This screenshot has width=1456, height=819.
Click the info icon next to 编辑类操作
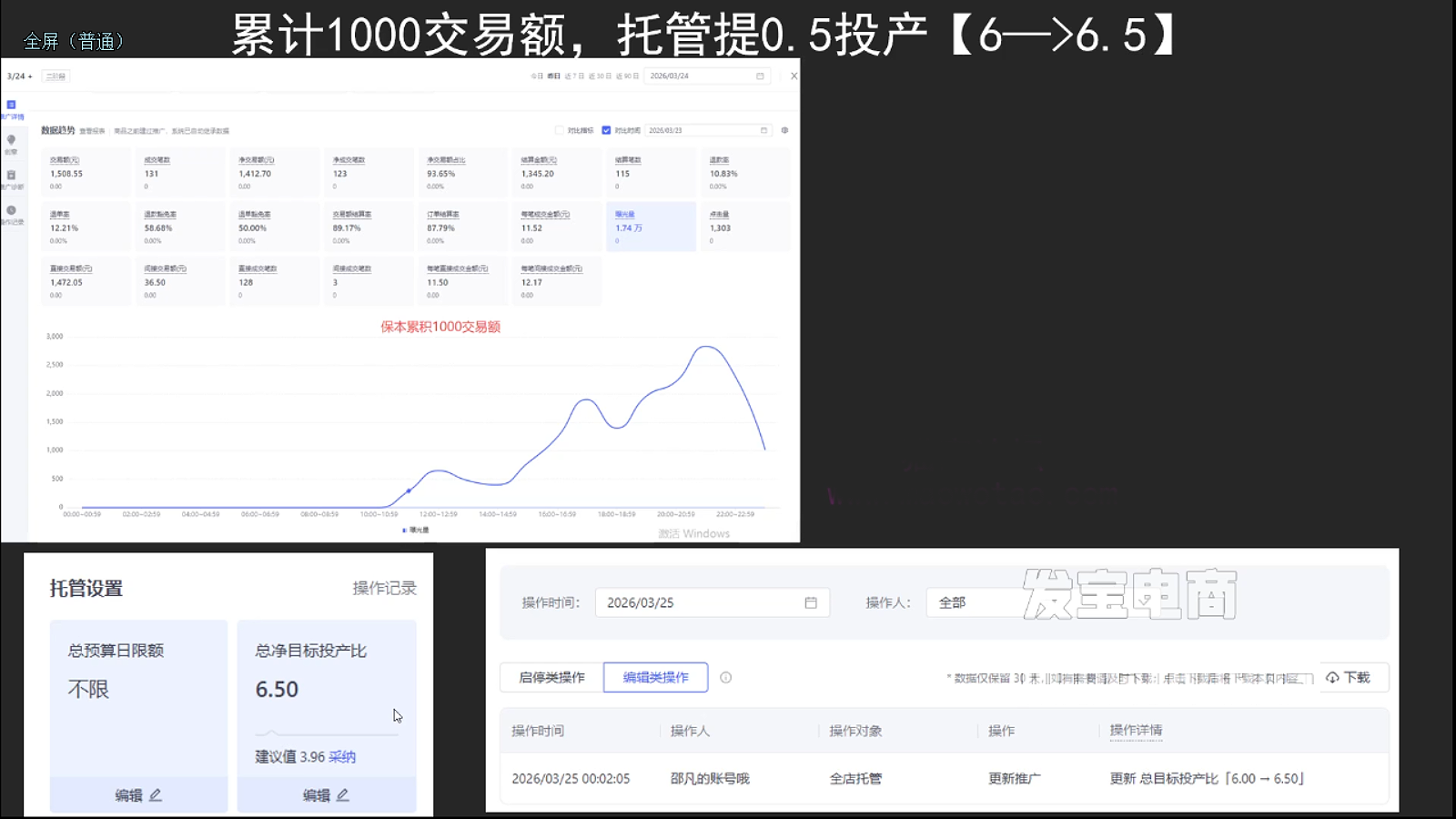point(726,678)
